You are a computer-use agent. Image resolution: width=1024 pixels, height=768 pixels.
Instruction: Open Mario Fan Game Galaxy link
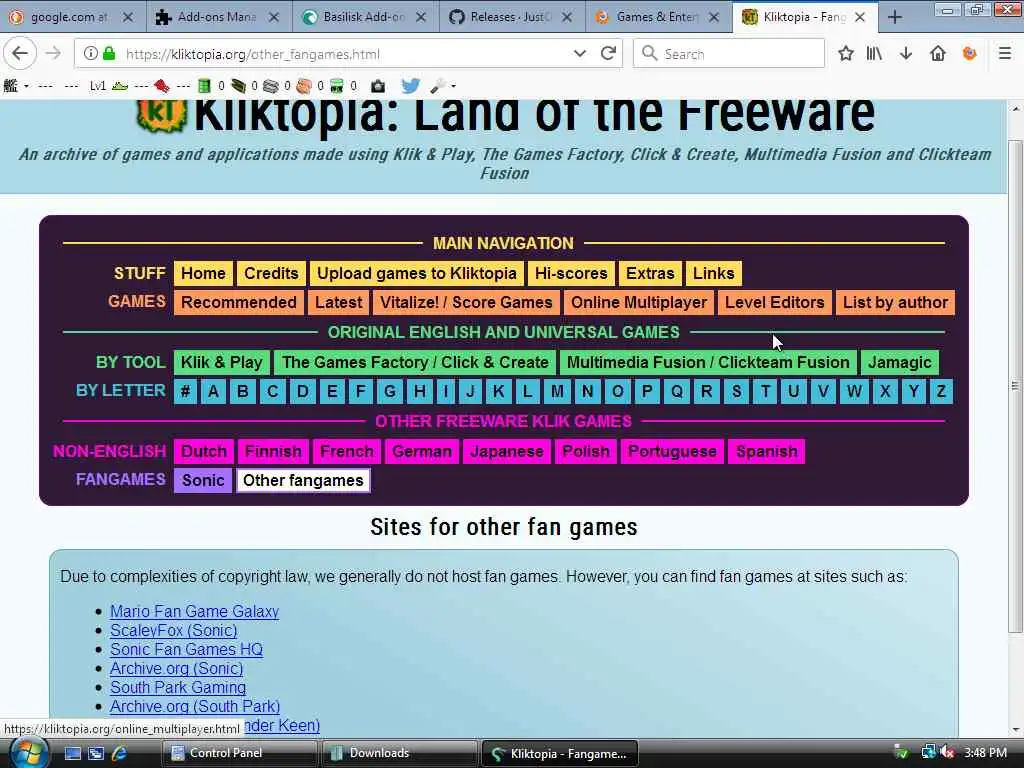click(195, 611)
